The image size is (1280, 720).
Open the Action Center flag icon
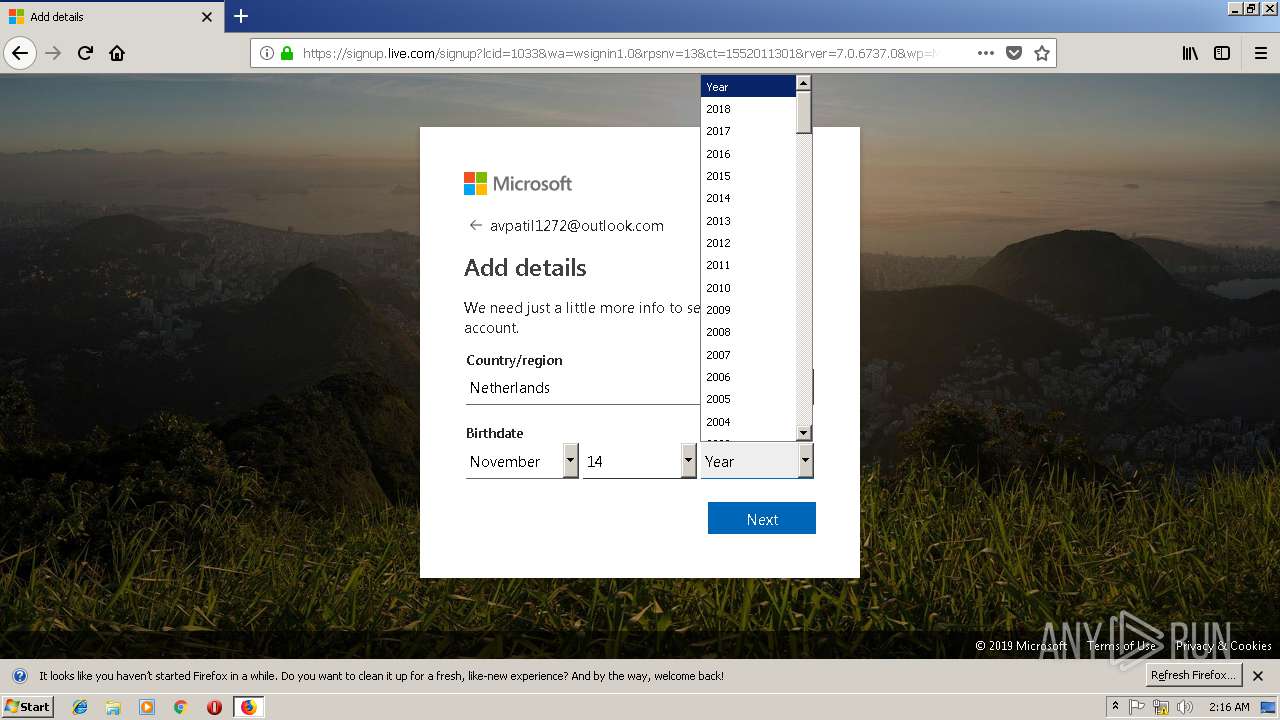[1137, 707]
